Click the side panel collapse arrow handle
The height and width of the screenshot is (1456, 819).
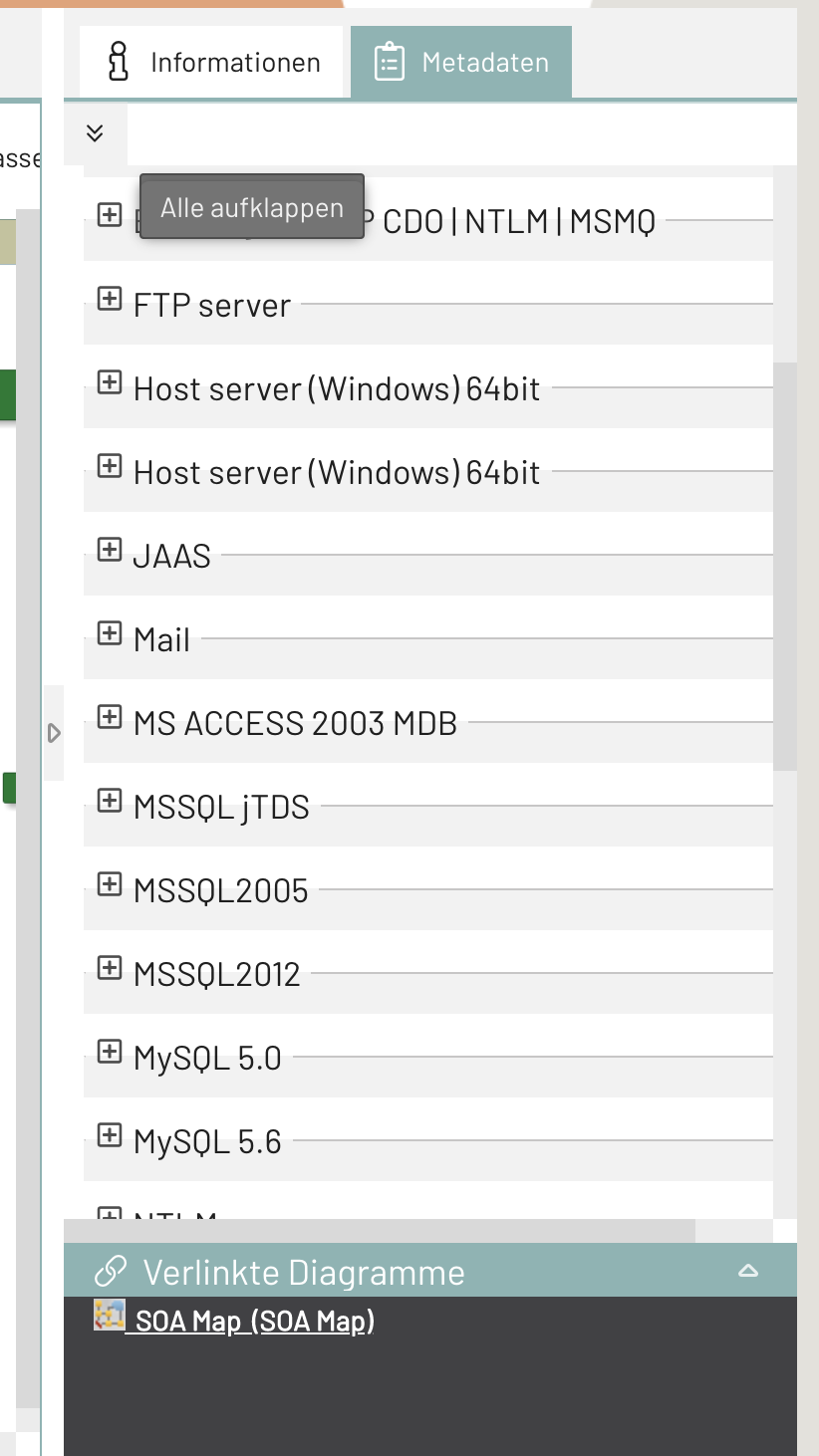tap(54, 733)
